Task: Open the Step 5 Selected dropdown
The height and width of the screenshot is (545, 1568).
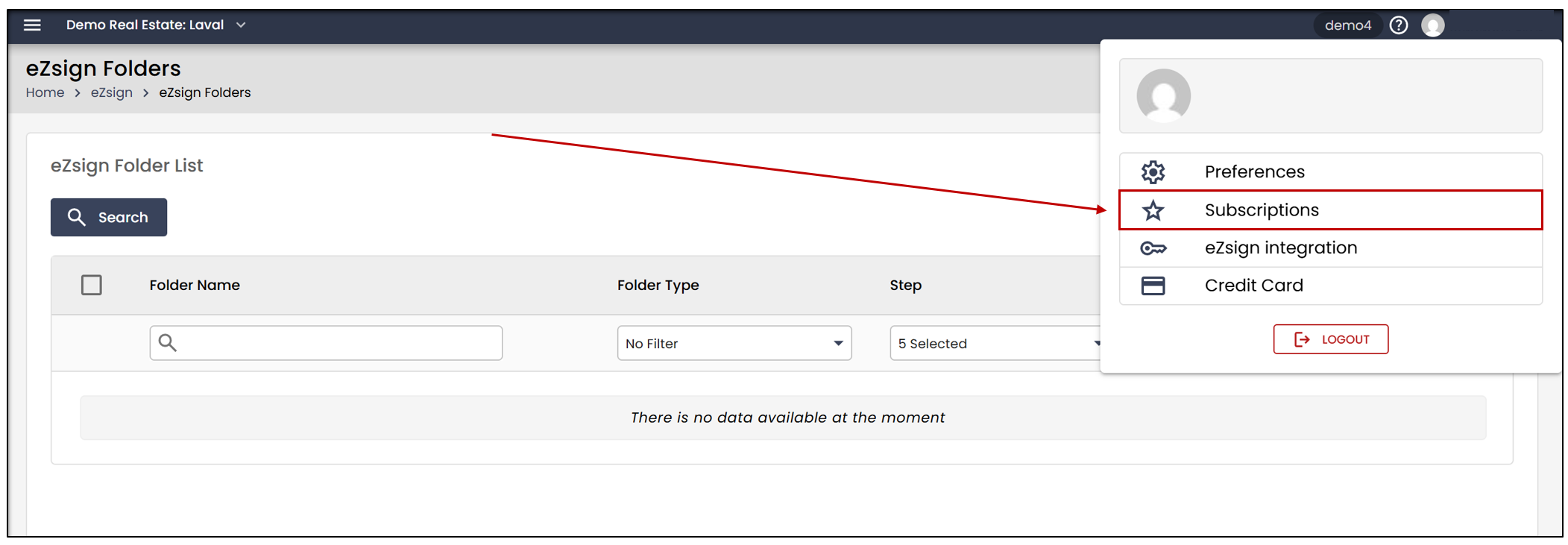Action: (x=995, y=343)
